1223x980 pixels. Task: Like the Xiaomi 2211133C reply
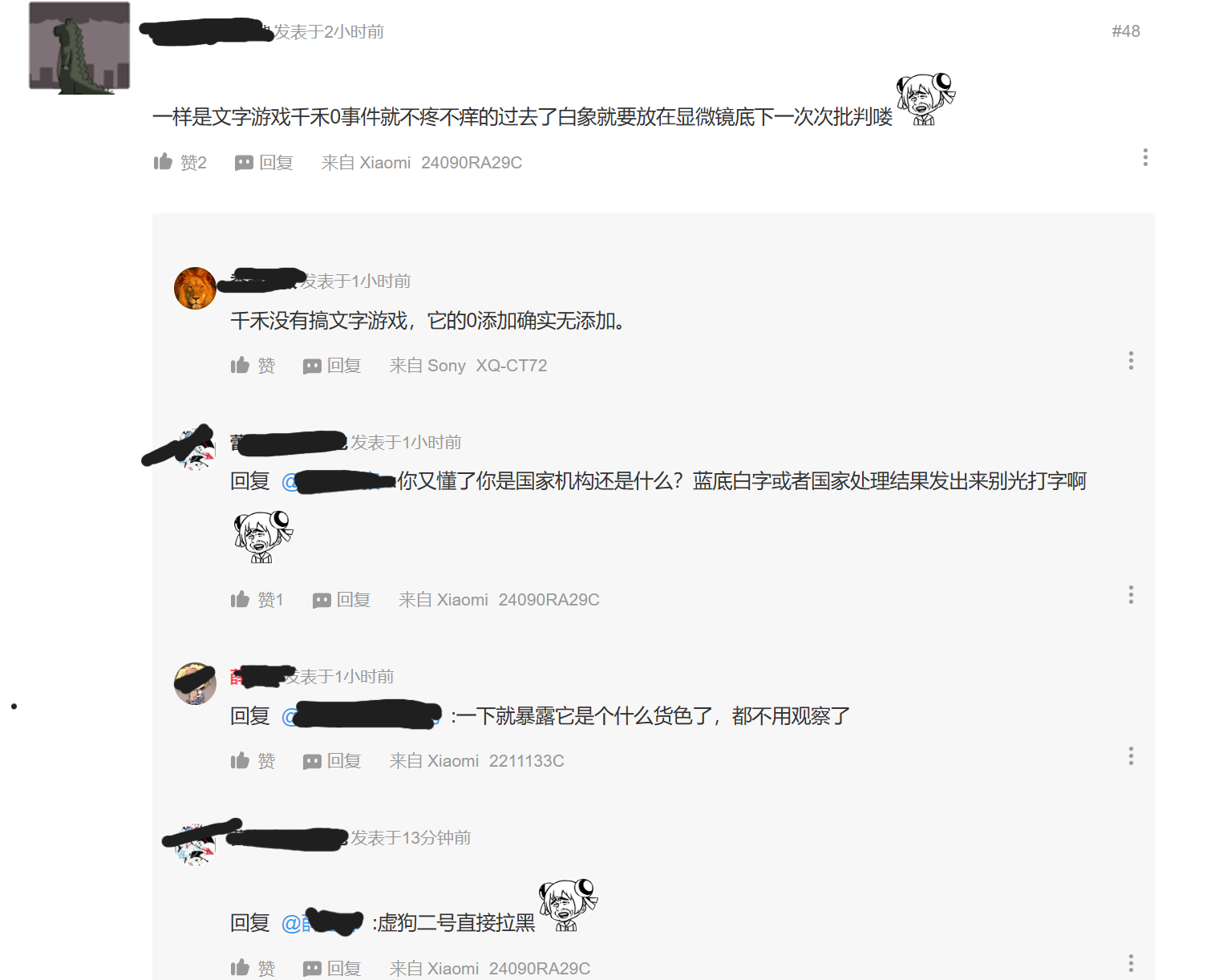(253, 761)
